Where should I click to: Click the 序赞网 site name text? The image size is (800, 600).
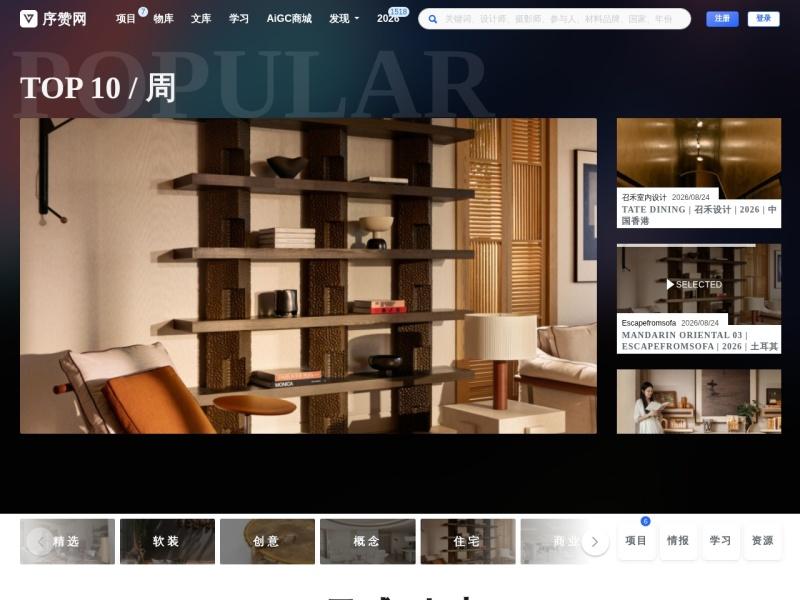[64, 19]
